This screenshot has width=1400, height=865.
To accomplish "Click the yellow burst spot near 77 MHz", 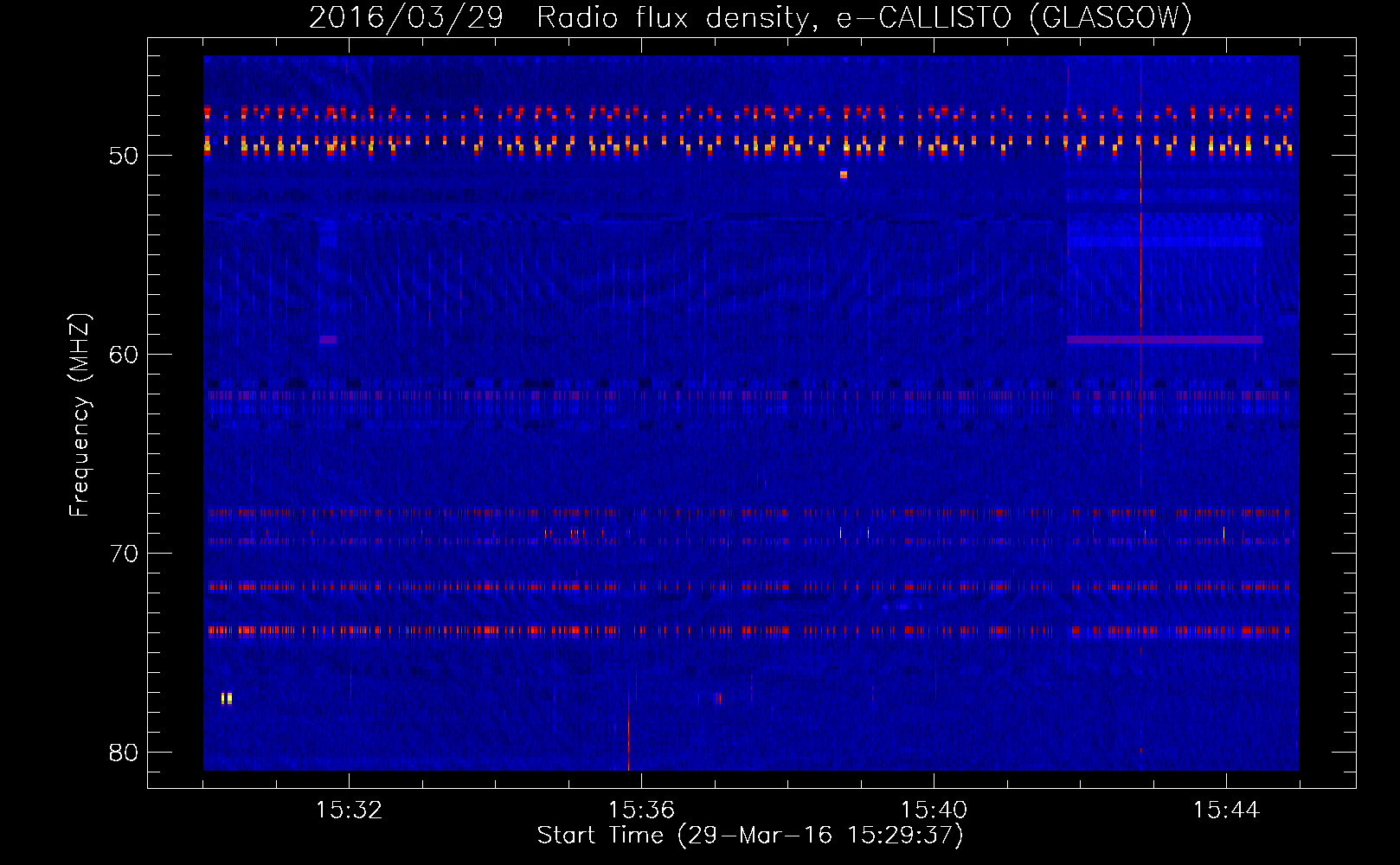I will click(x=227, y=698).
